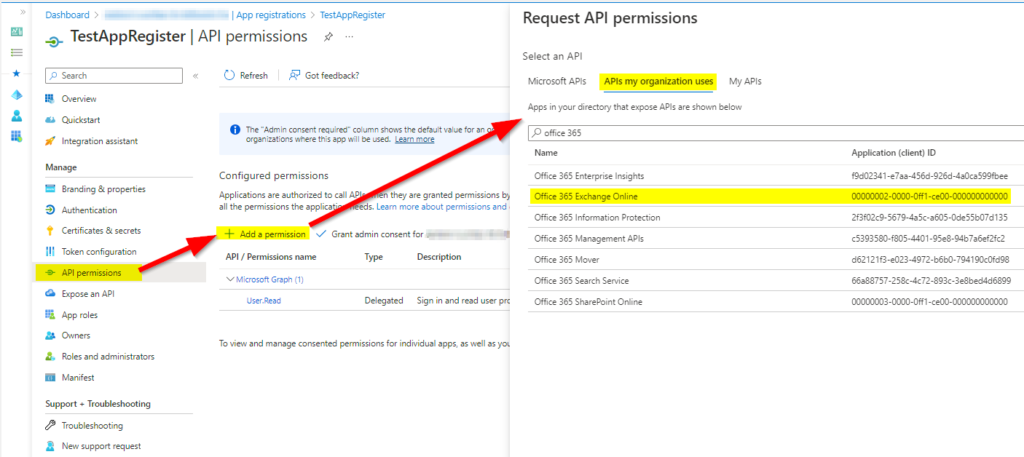This screenshot has height=457, width=1024.
Task: Collapse the sidebar menu with double chevron
Action: tap(196, 76)
